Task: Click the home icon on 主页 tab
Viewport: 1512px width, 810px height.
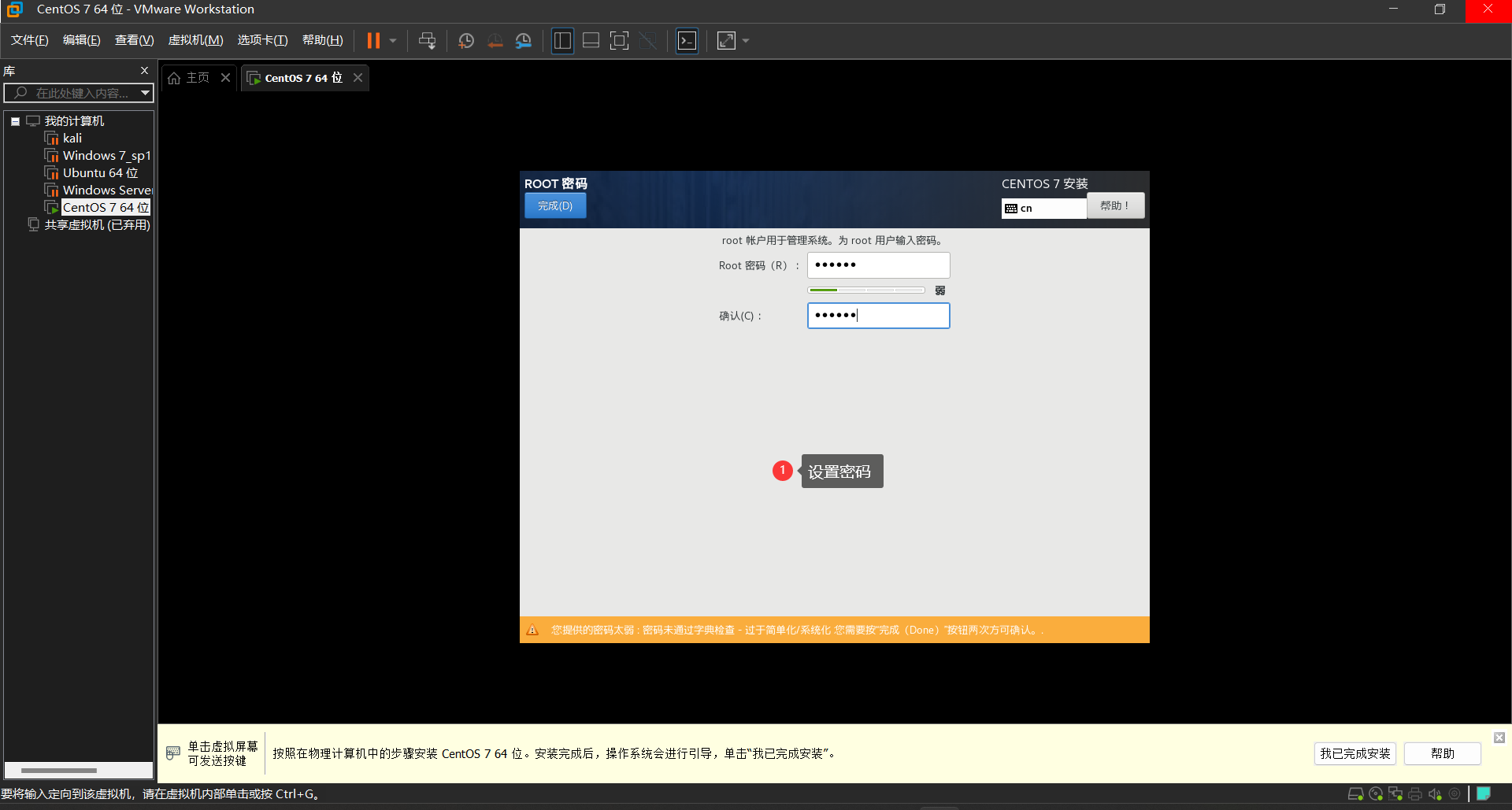Action: [174, 78]
